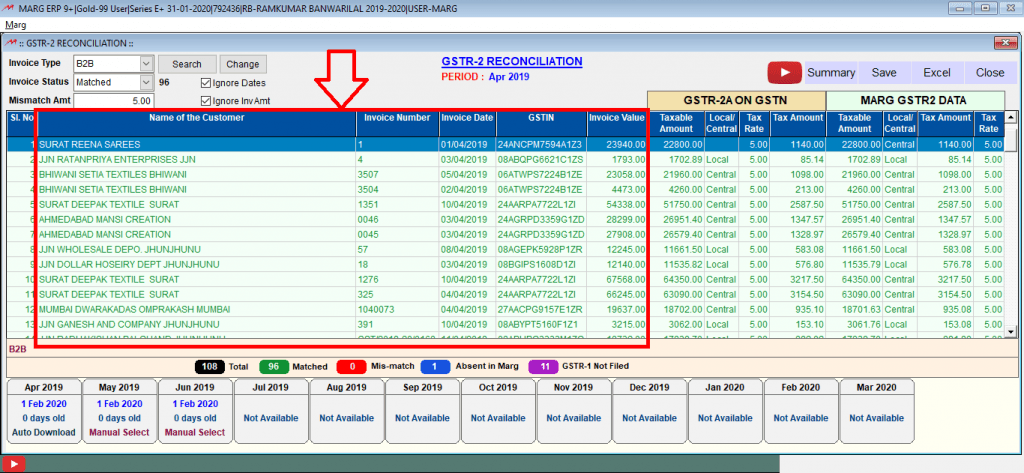Image resolution: width=1024 pixels, height=473 pixels.
Task: Click AHMEDABAD MANSI CREATION invoice 0045
Action: (505, 235)
